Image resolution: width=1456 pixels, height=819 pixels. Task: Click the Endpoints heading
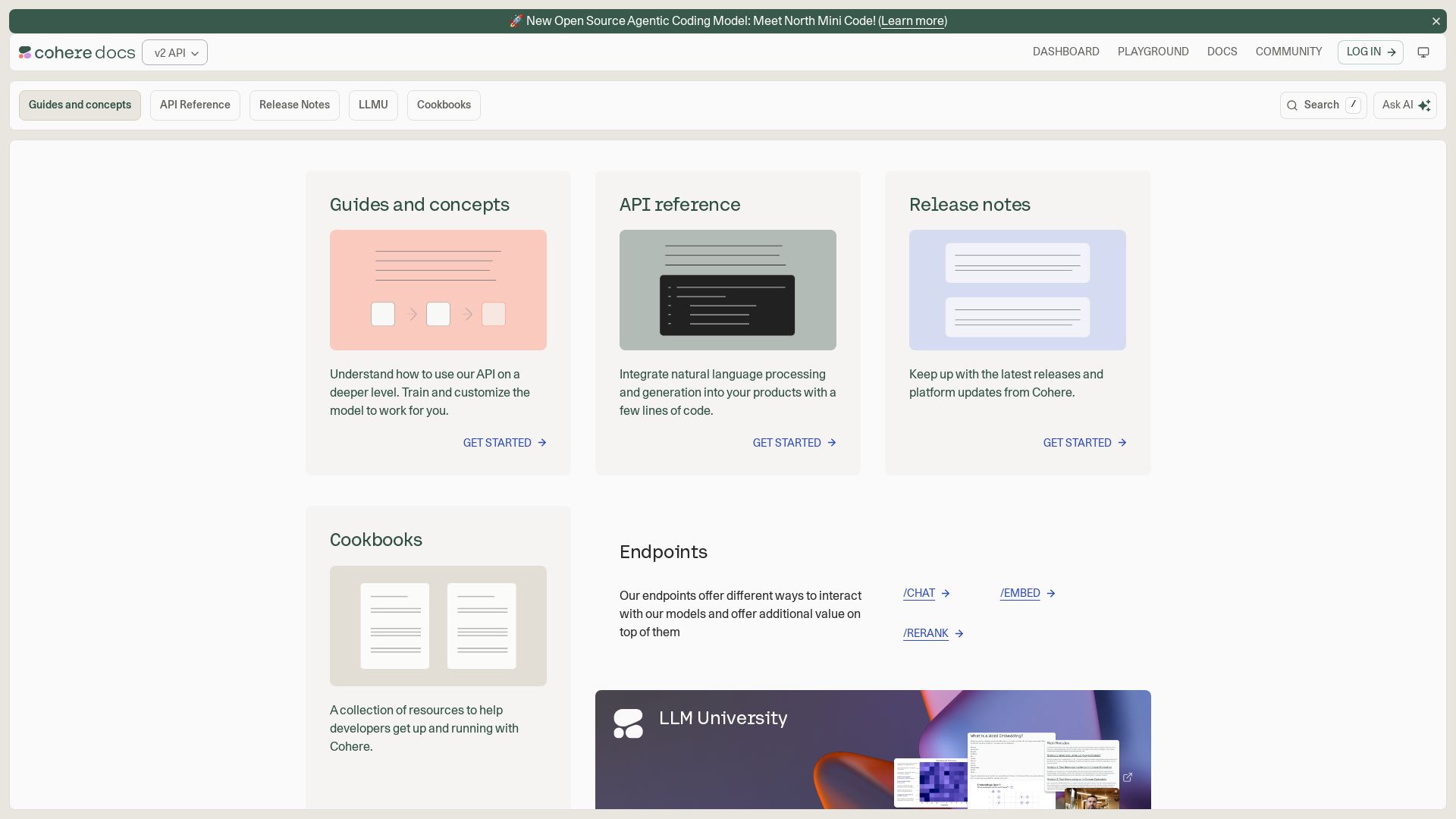pyautogui.click(x=664, y=552)
